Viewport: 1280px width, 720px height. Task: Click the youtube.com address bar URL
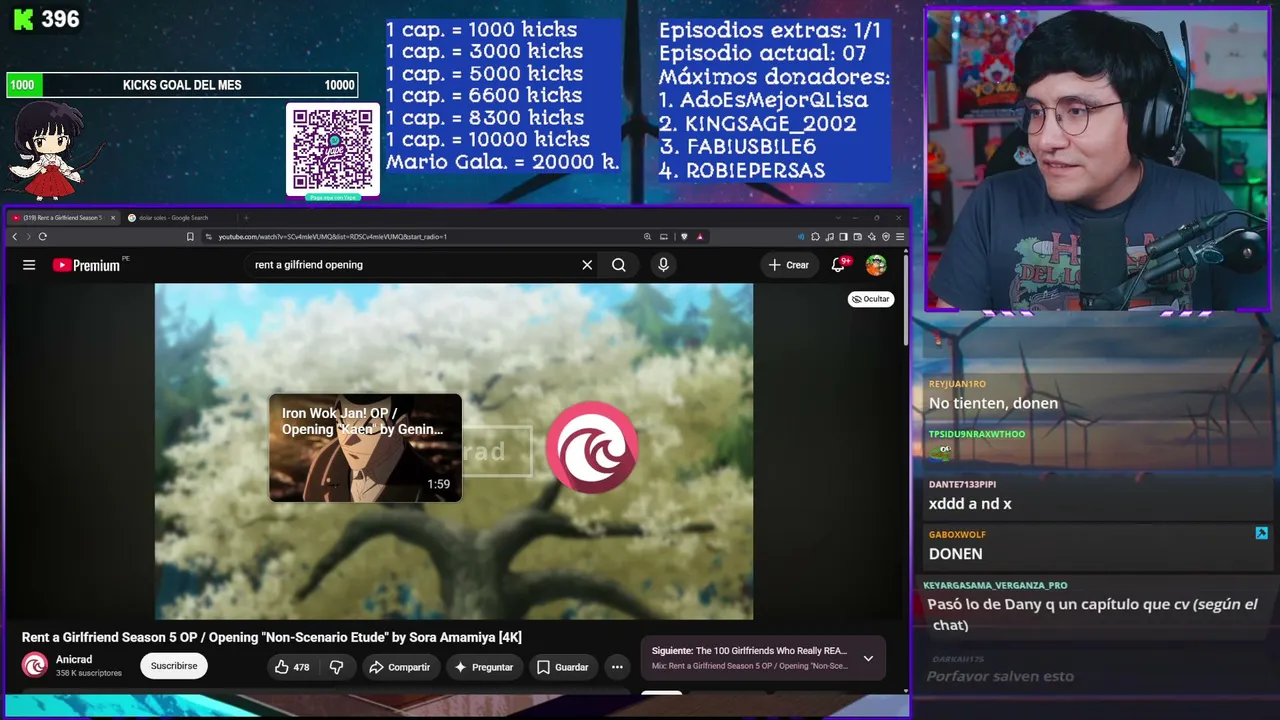point(333,237)
